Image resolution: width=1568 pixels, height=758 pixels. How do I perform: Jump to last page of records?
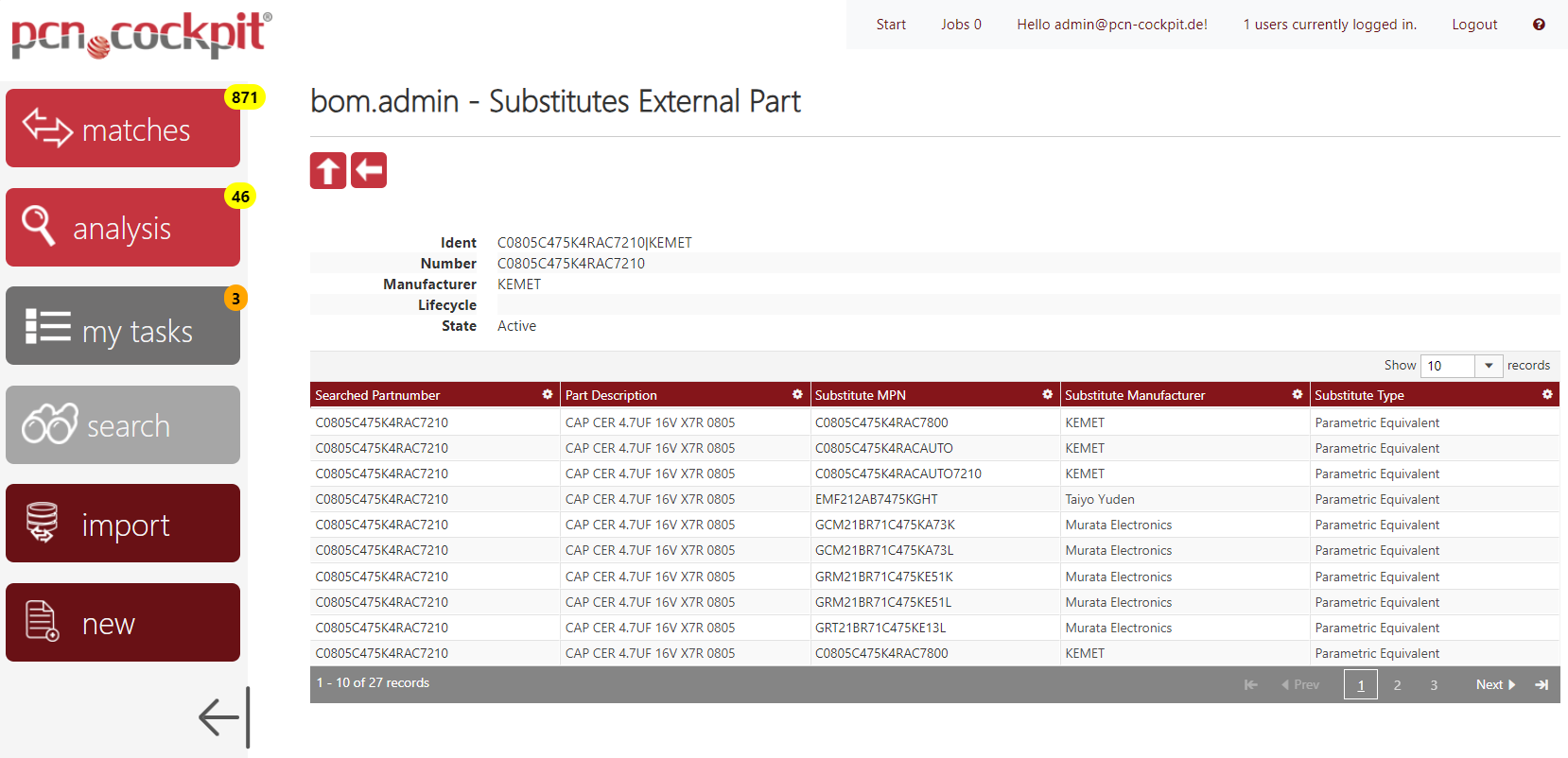coord(1542,685)
